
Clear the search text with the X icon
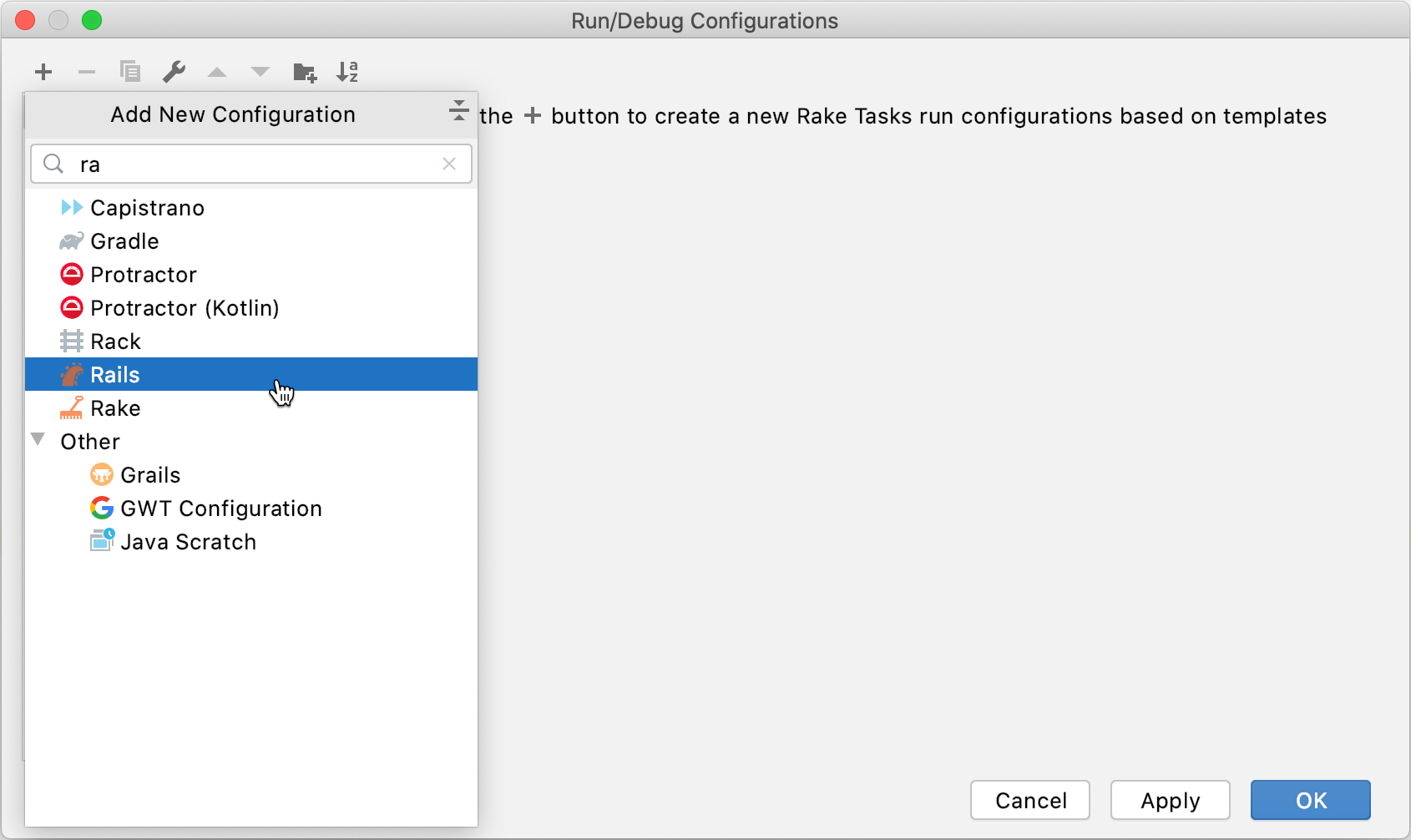click(449, 164)
